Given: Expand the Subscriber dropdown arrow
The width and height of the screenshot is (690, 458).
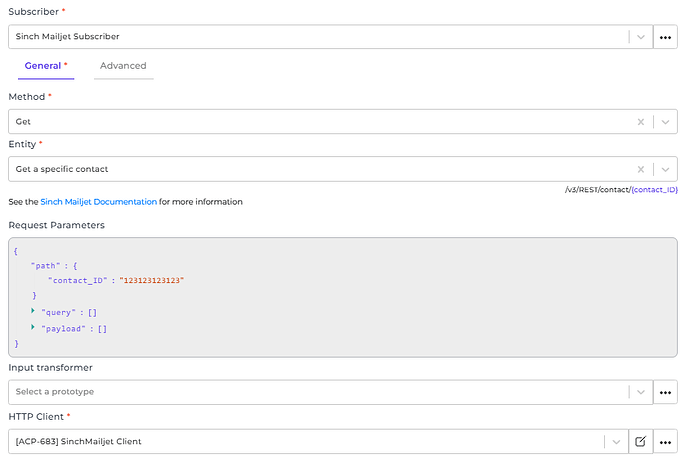Looking at the screenshot, I should (641, 37).
